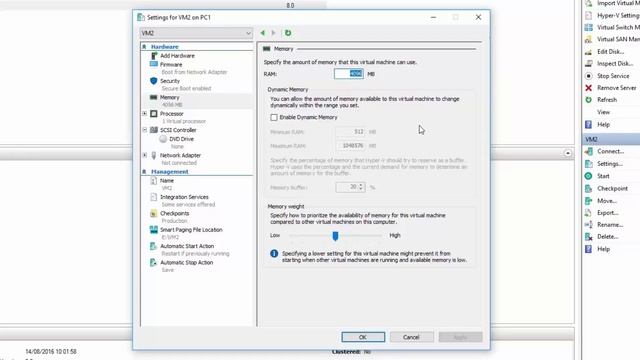The image size is (640, 360).
Task: Open Edit Disk in the Actions pane
Action: pos(610,52)
